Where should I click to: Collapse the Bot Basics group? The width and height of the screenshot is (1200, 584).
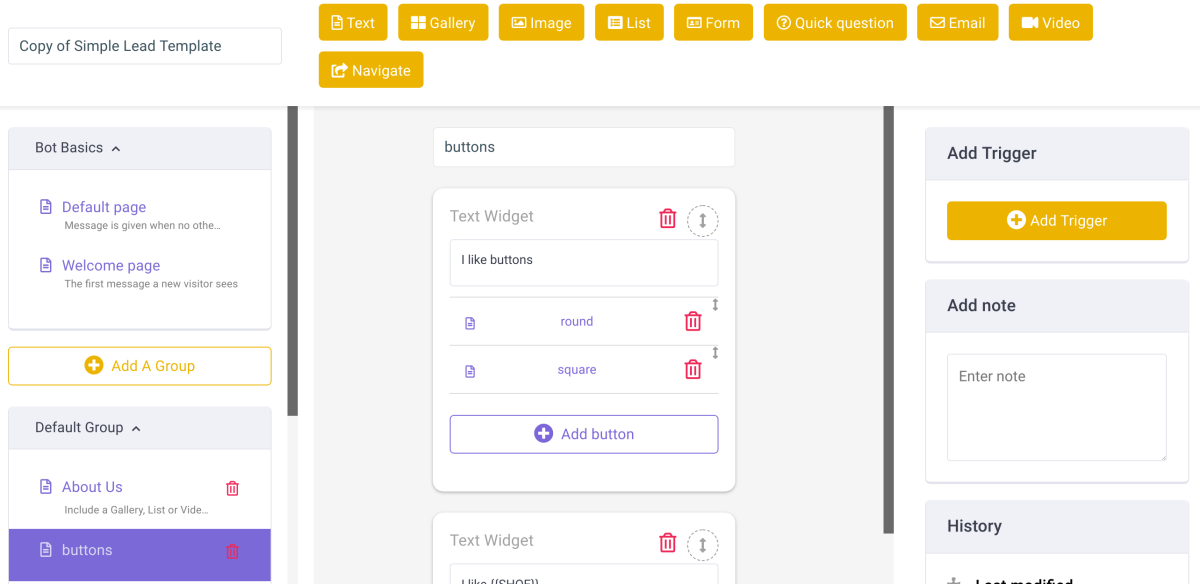[116, 149]
